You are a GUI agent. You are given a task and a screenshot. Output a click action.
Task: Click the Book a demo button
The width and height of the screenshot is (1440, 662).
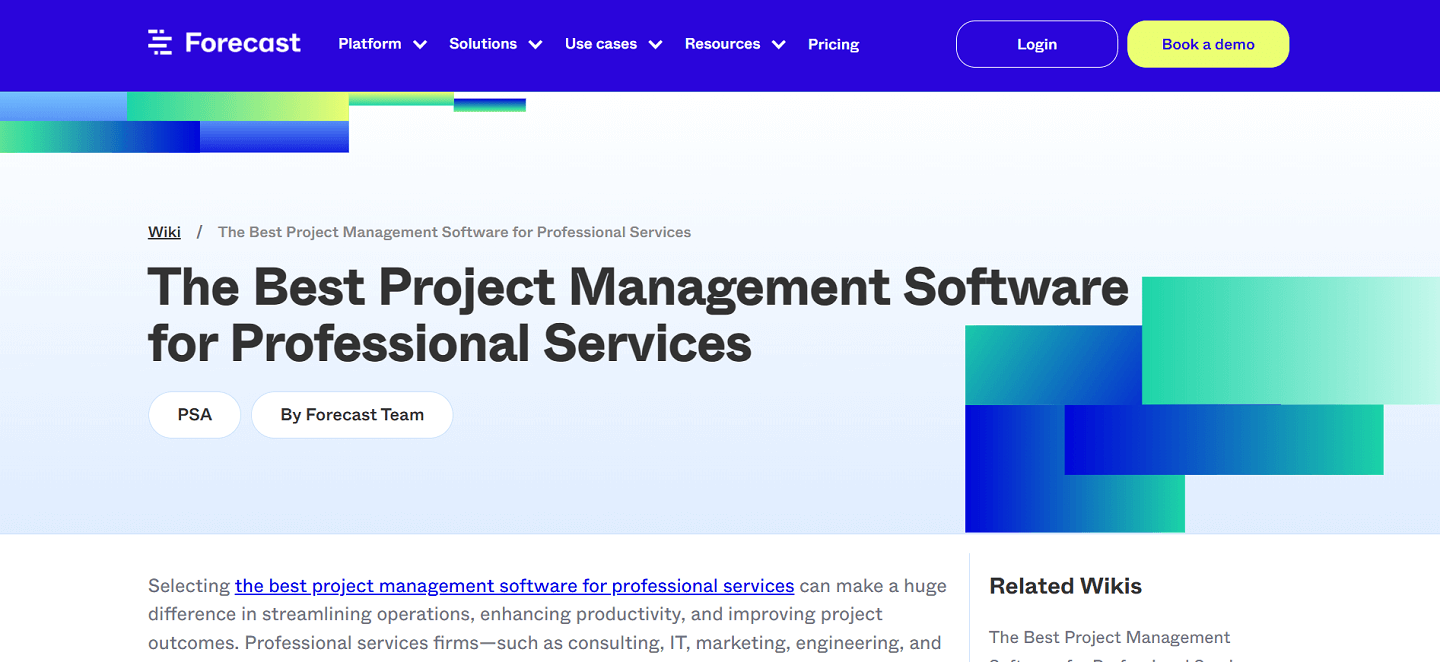pos(1208,44)
